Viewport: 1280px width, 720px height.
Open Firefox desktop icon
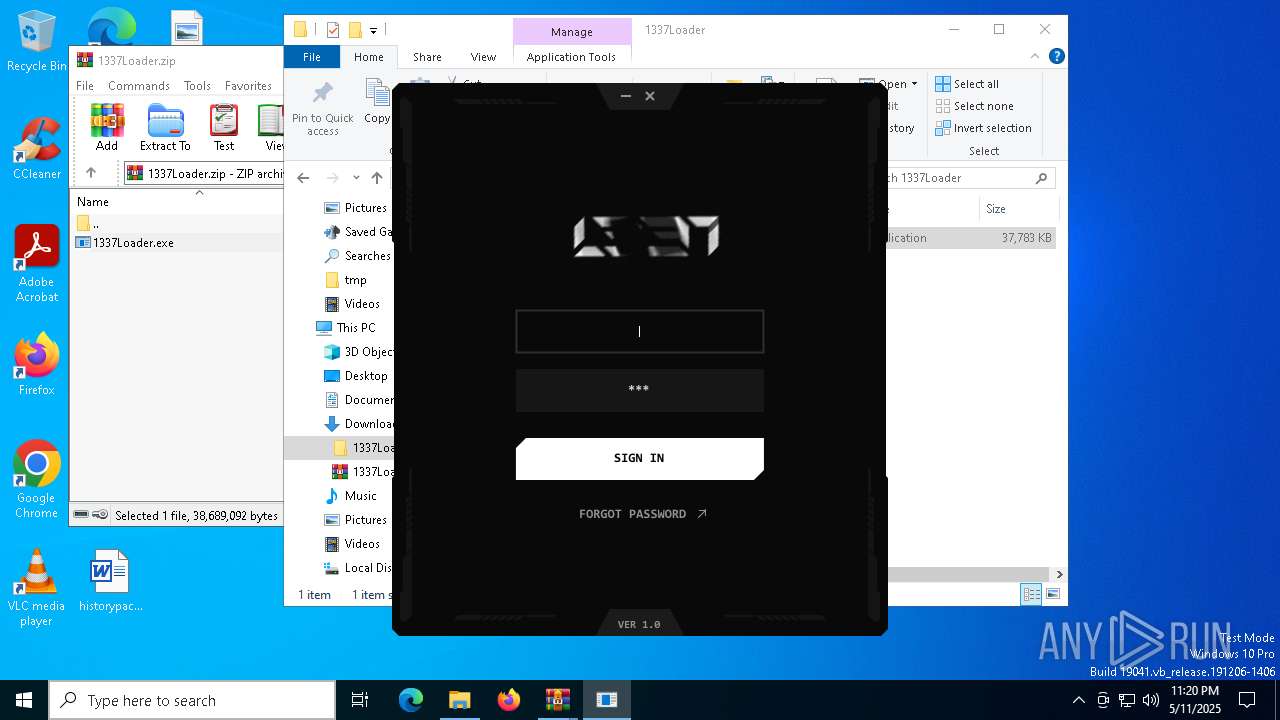pyautogui.click(x=36, y=364)
